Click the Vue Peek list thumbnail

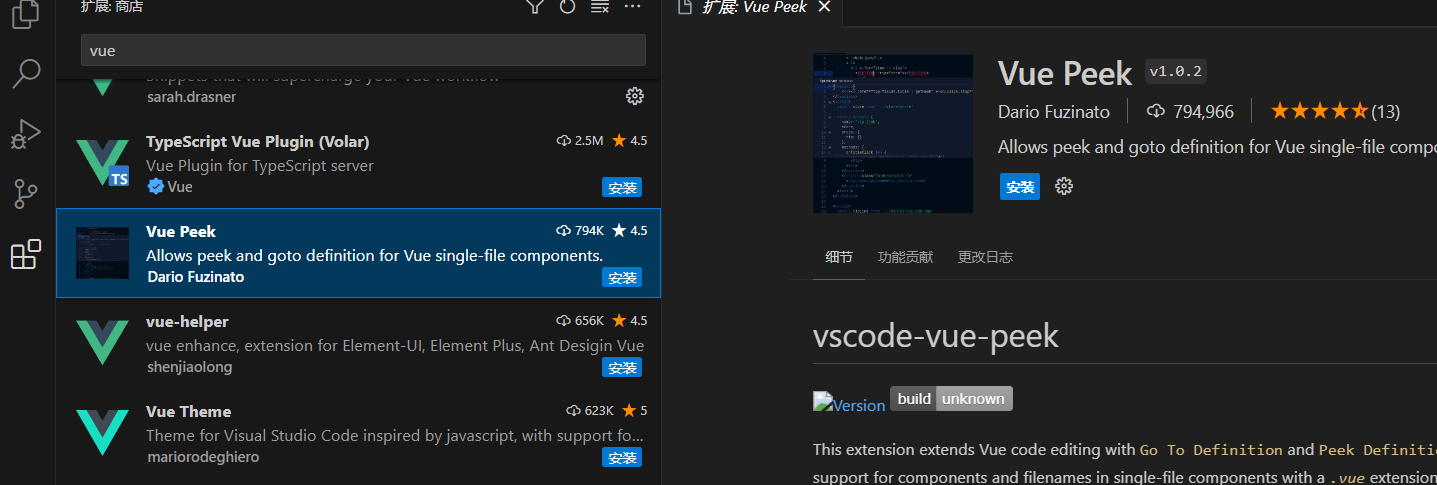pyautogui.click(x=103, y=253)
